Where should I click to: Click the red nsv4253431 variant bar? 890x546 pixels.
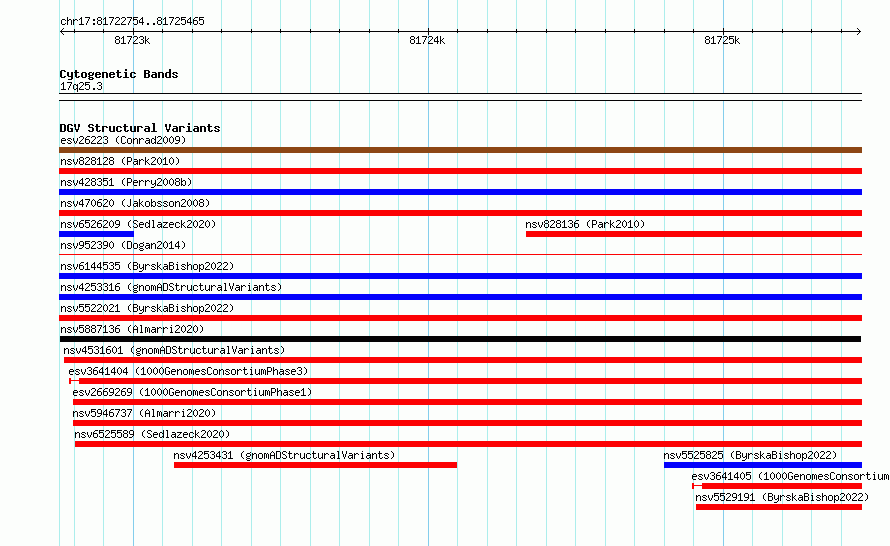tap(315, 465)
